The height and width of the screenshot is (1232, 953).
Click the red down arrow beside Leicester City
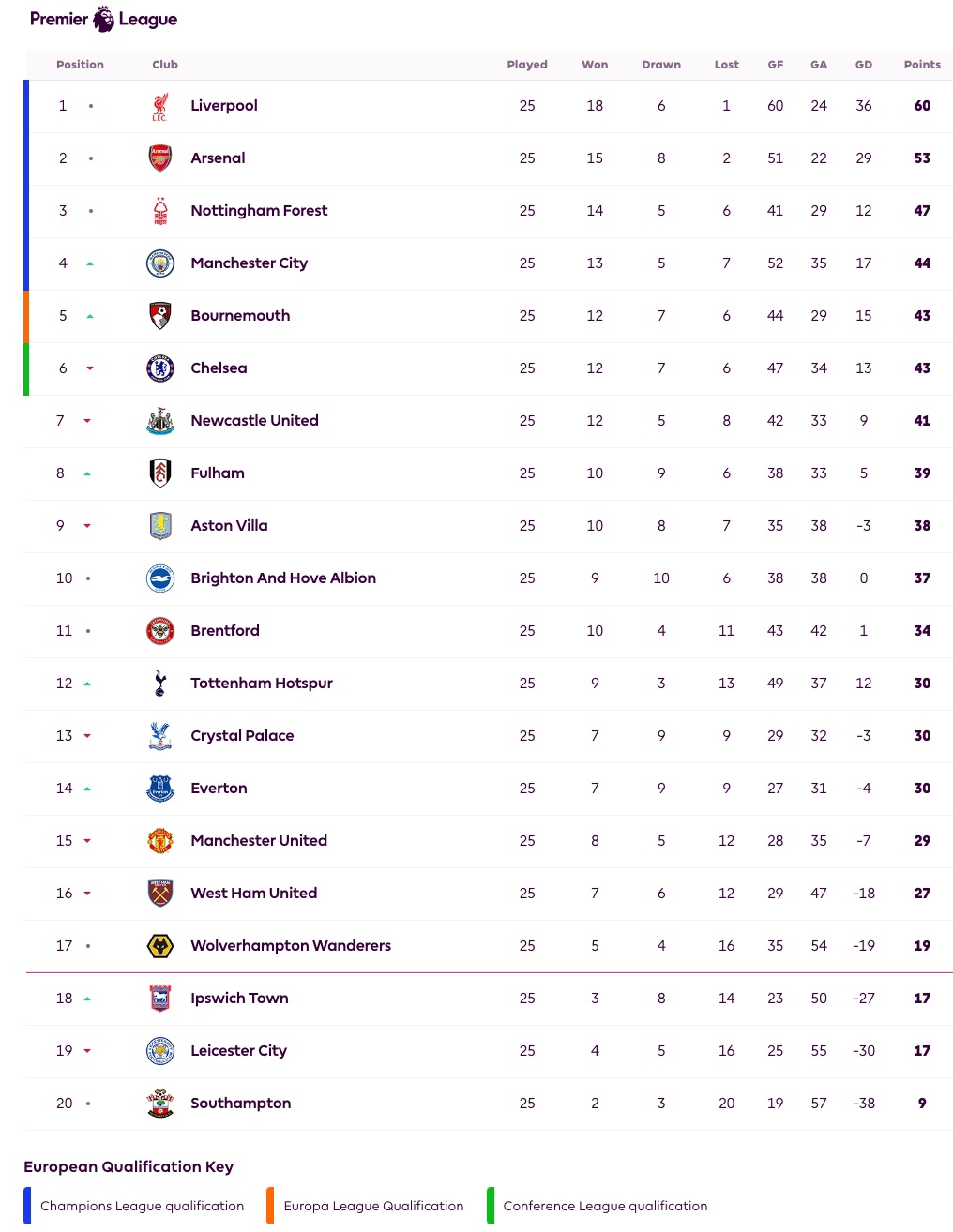click(x=87, y=1051)
